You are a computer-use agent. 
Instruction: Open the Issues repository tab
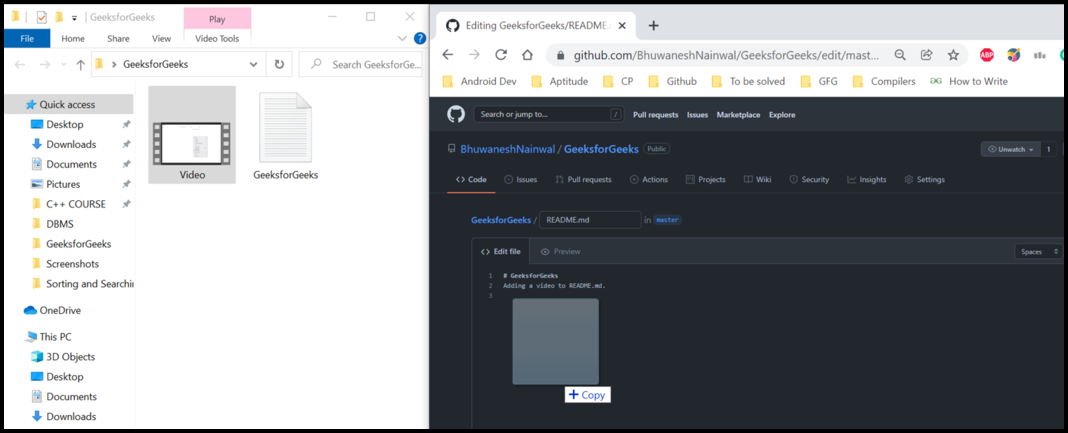(521, 180)
